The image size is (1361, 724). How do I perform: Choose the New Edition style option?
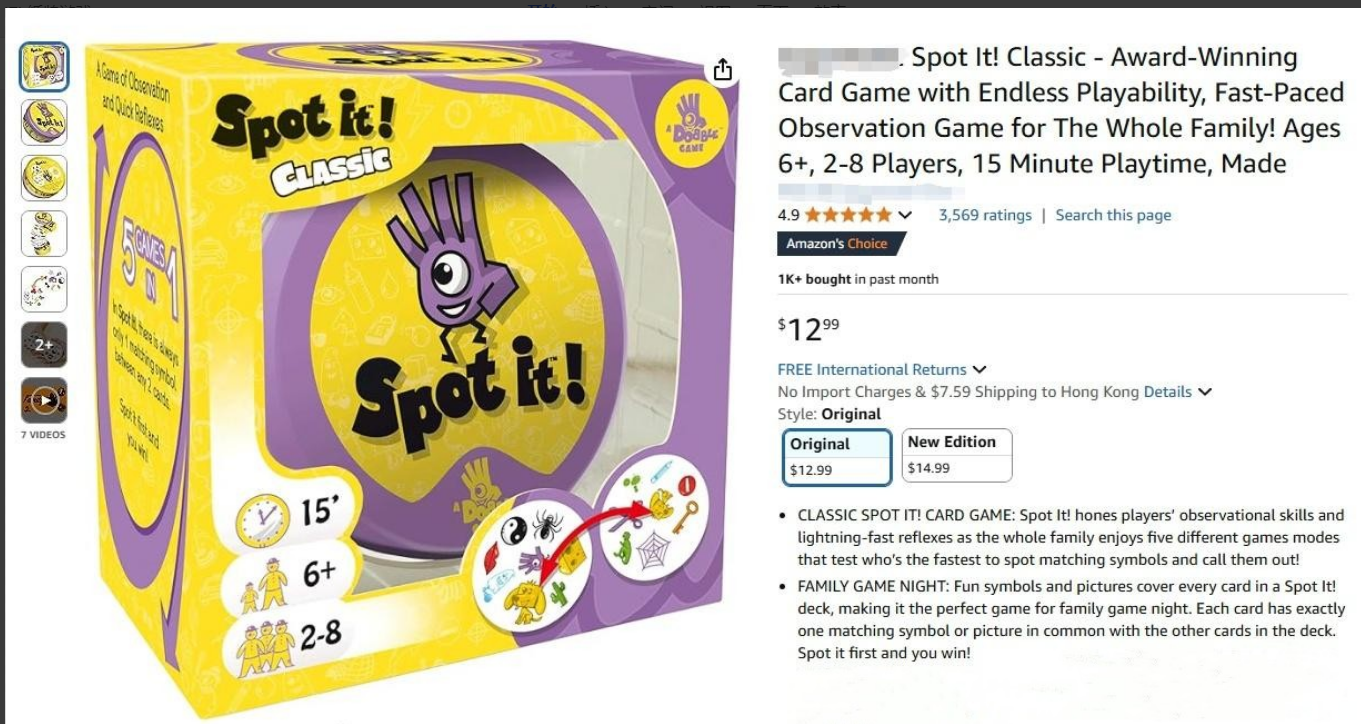[957, 455]
